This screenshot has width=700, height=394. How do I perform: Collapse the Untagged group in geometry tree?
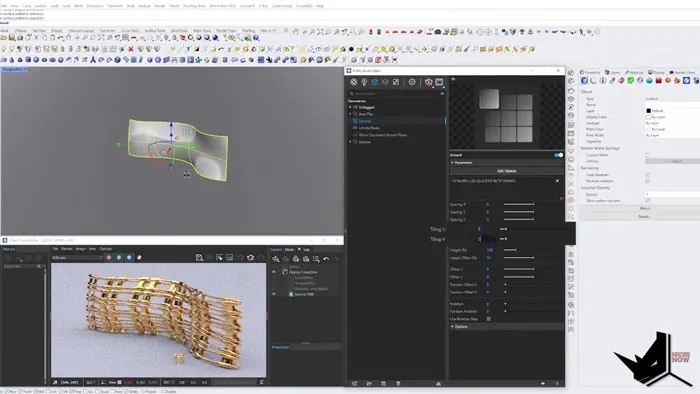(x=350, y=108)
